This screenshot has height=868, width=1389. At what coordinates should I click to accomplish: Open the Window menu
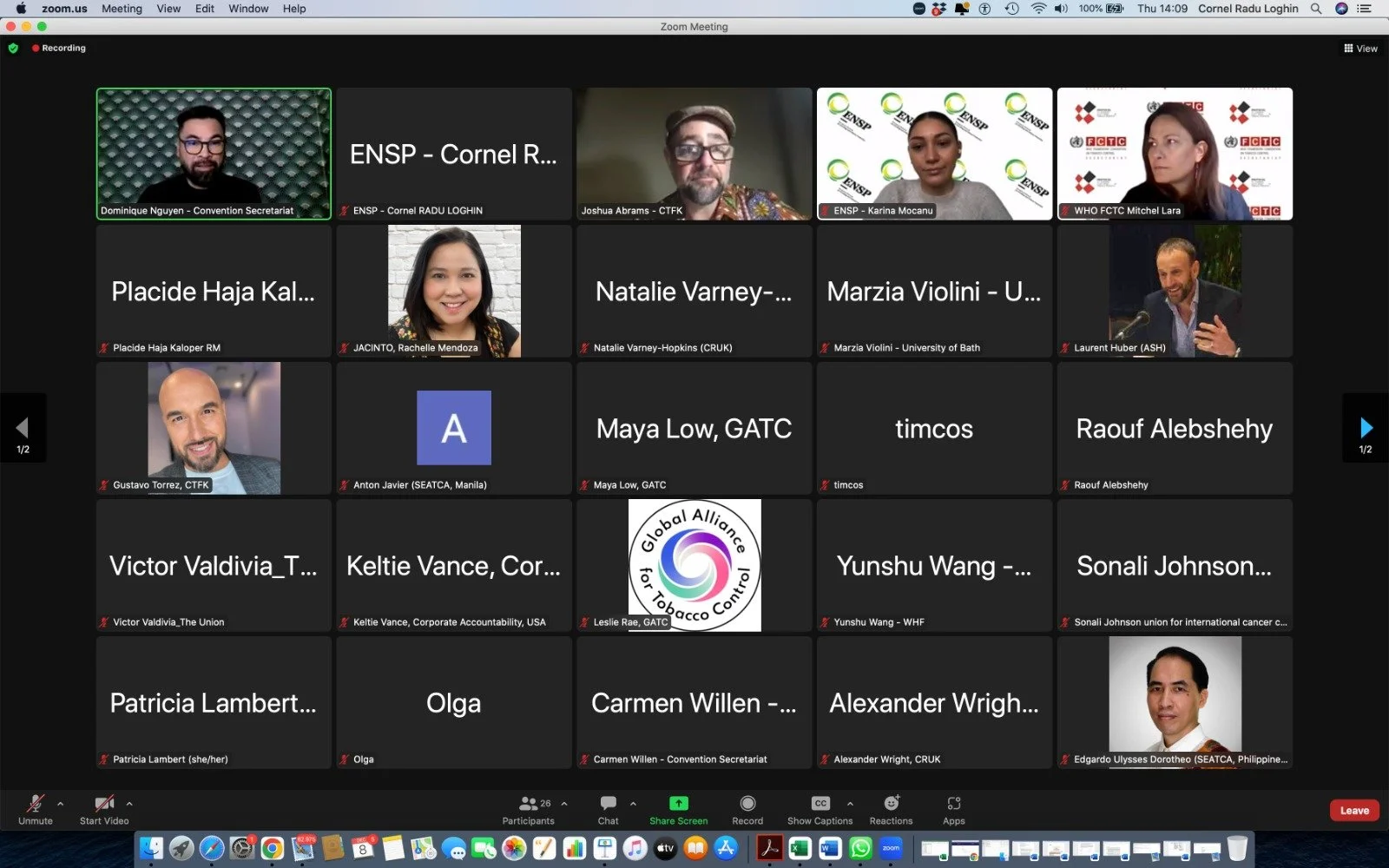point(248,9)
